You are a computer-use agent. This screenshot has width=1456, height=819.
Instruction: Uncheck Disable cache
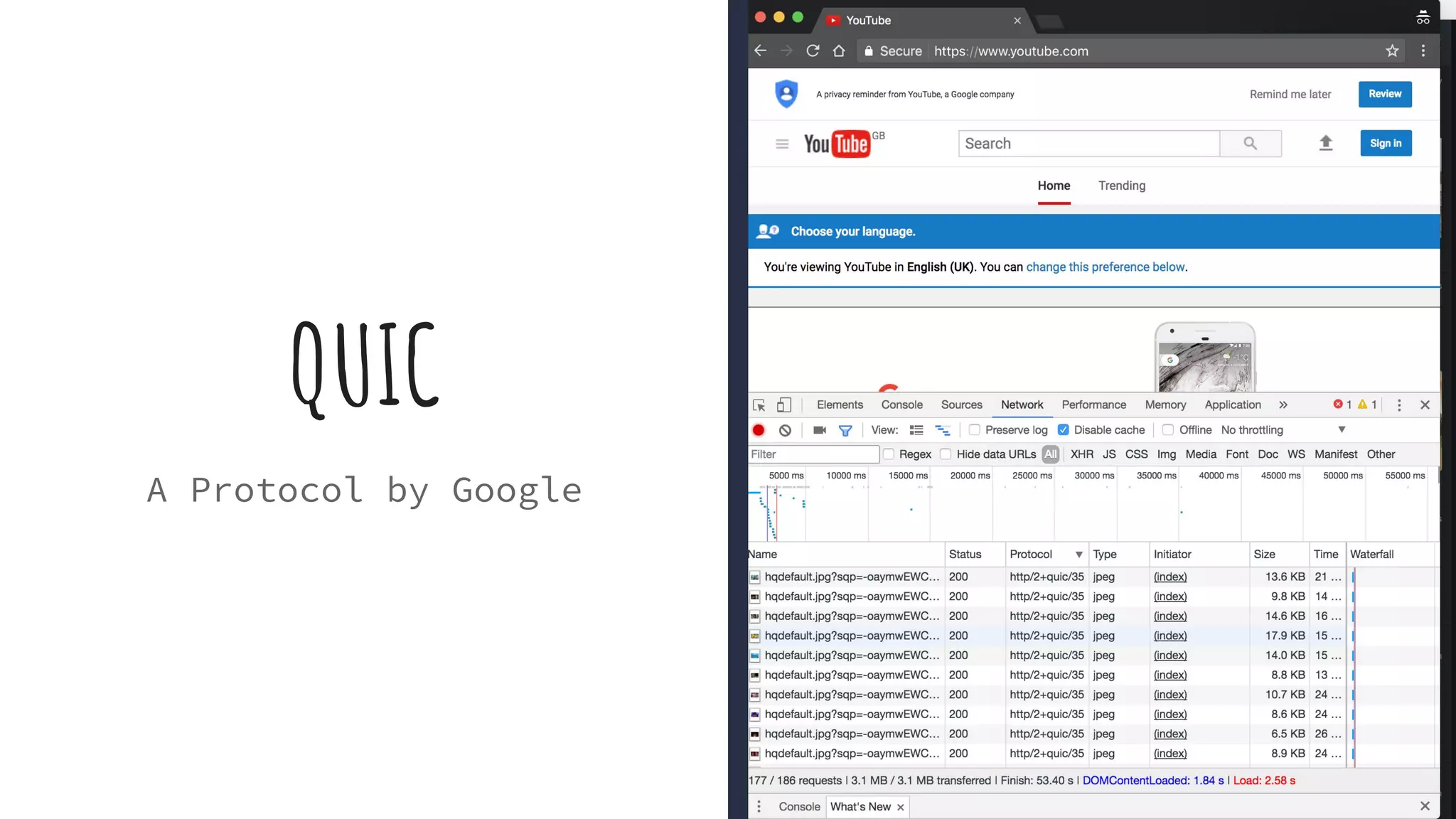(x=1064, y=429)
